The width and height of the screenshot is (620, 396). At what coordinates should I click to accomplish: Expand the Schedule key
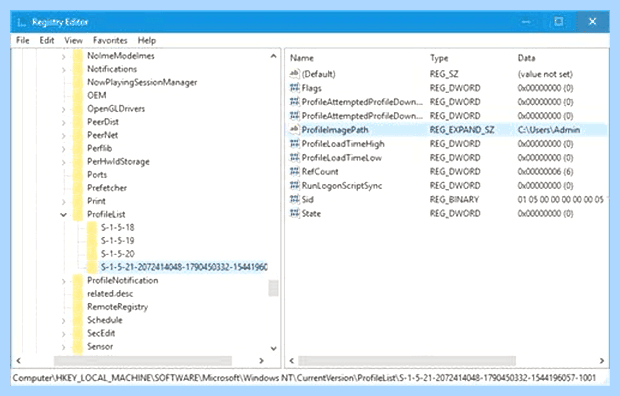[x=63, y=320]
